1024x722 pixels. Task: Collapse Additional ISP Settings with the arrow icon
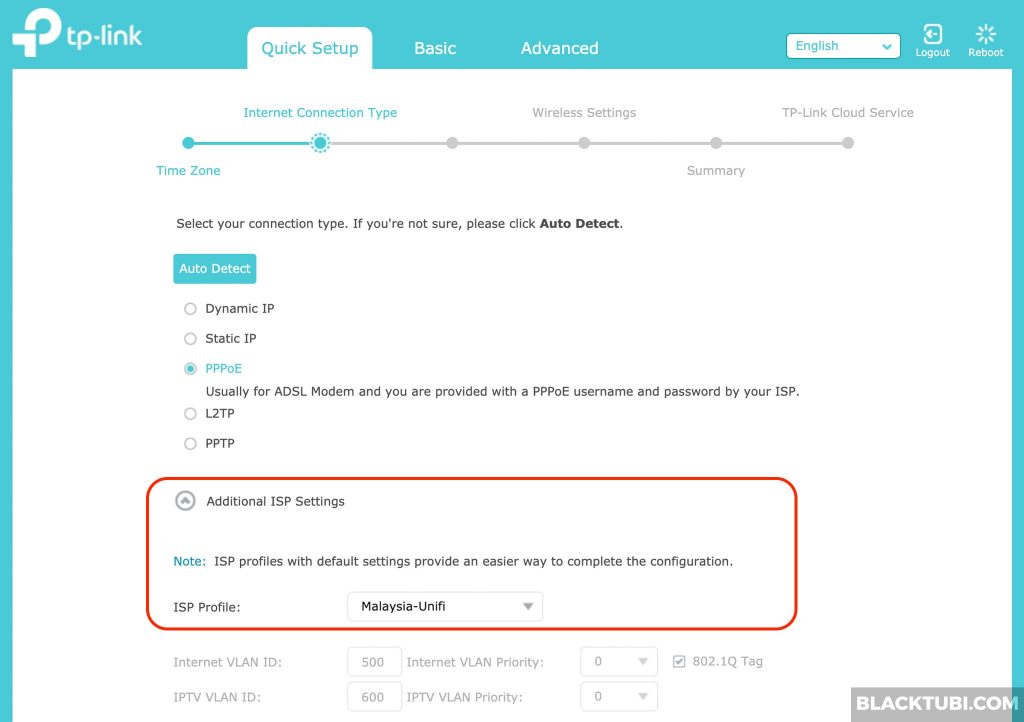tap(185, 501)
